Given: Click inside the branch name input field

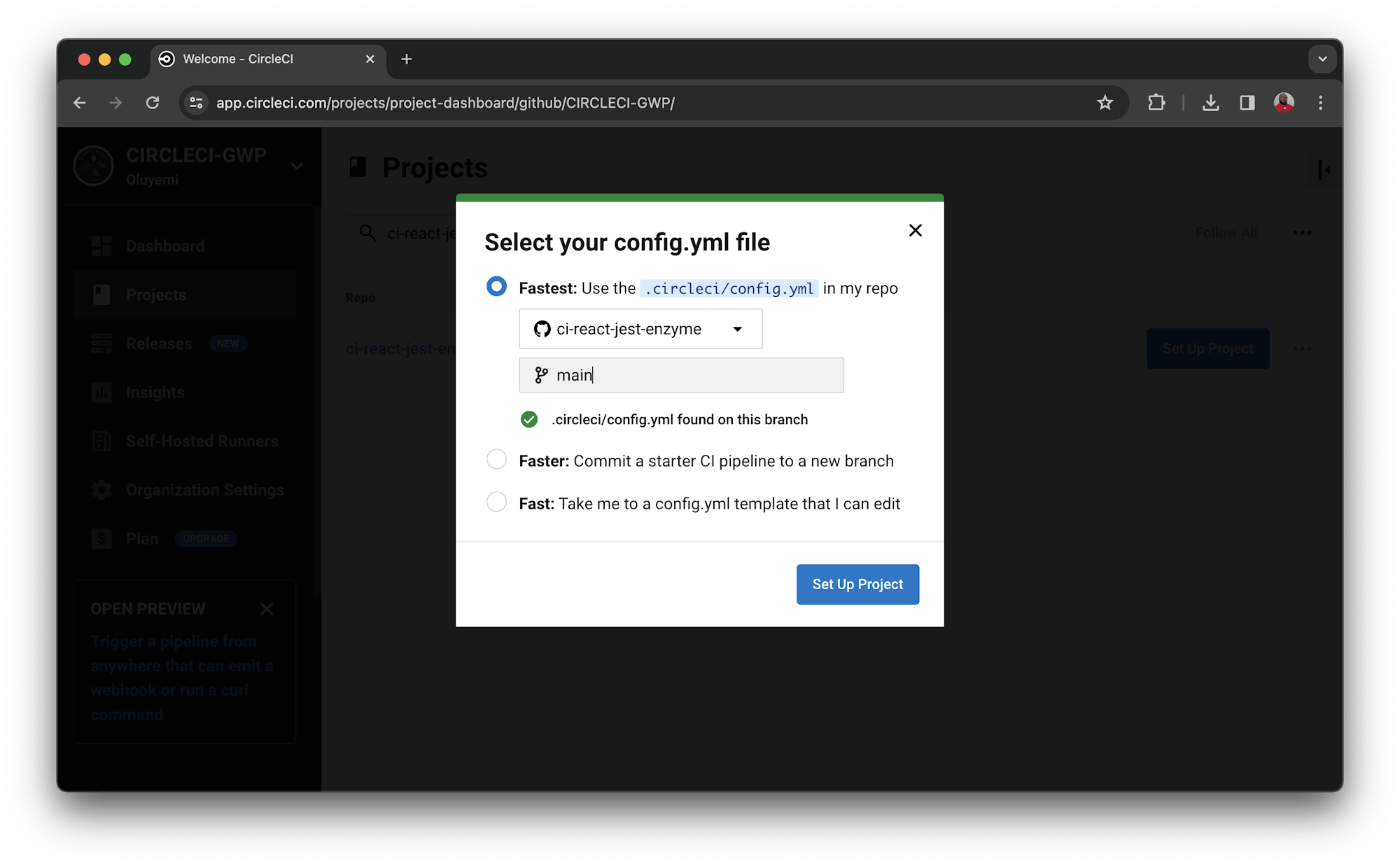Looking at the screenshot, I should point(665,375).
